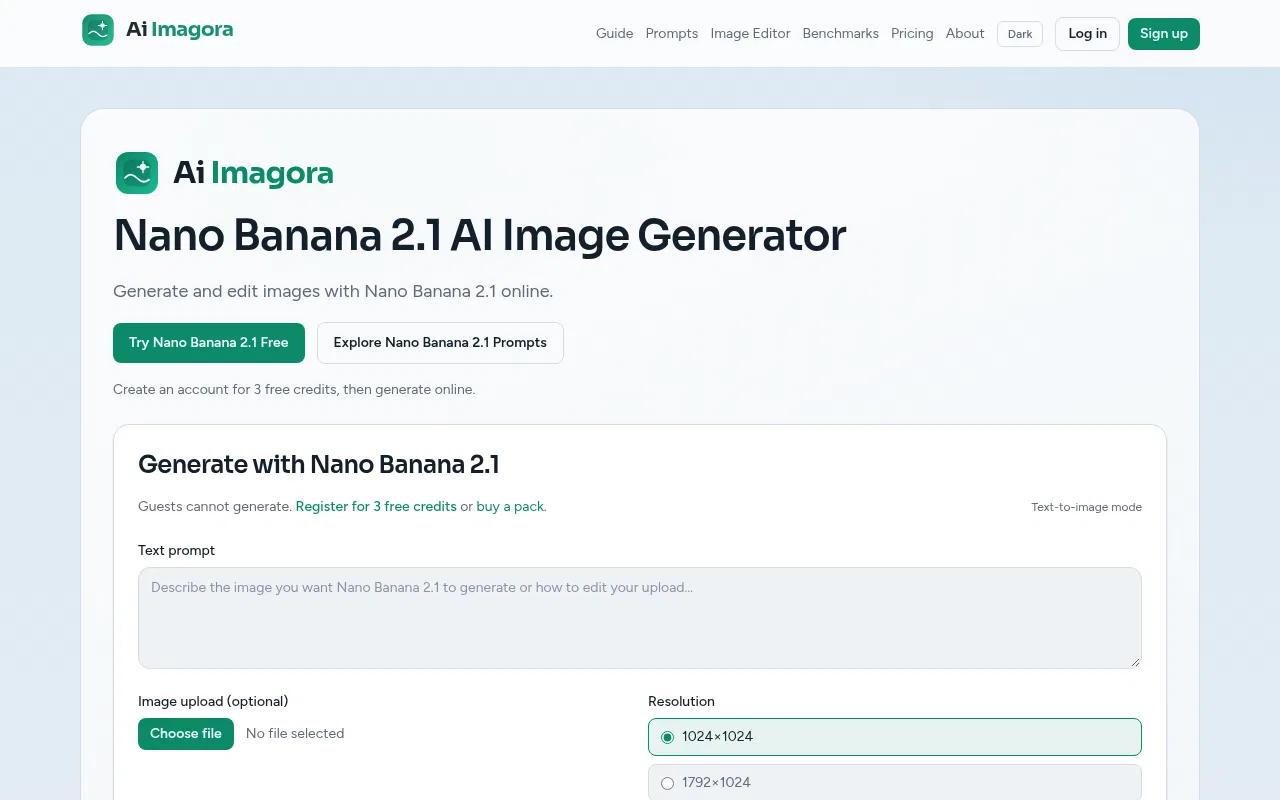Viewport: 1280px width, 800px height.
Task: Open the Pricing page
Action: coord(912,34)
